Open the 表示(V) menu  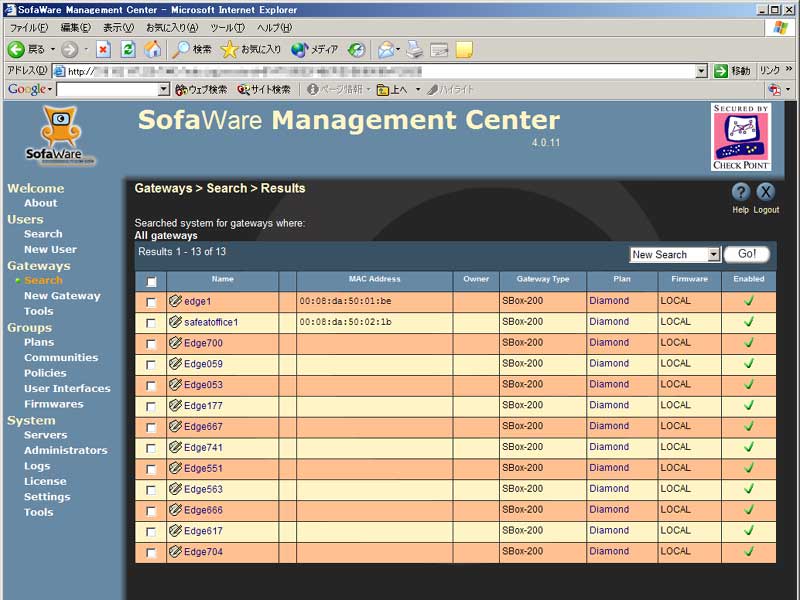click(x=118, y=28)
